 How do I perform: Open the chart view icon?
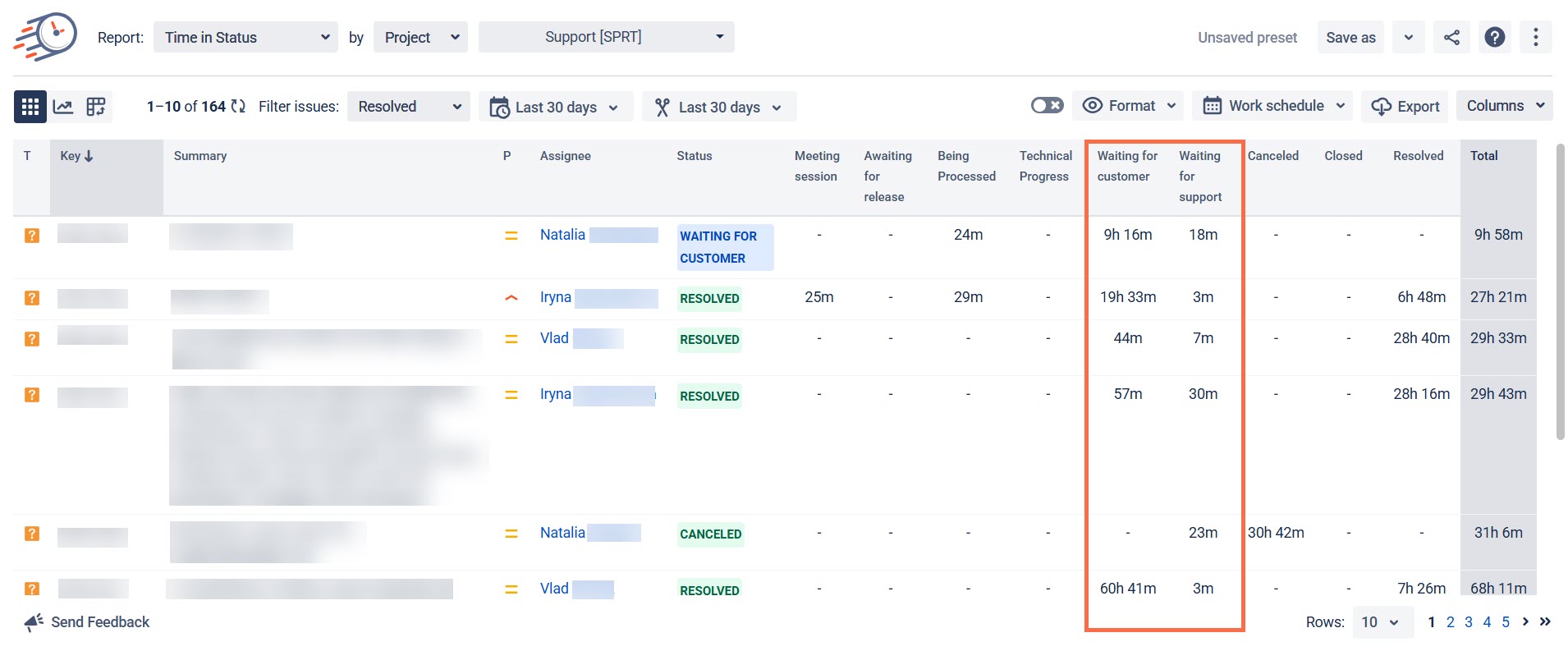tap(63, 107)
